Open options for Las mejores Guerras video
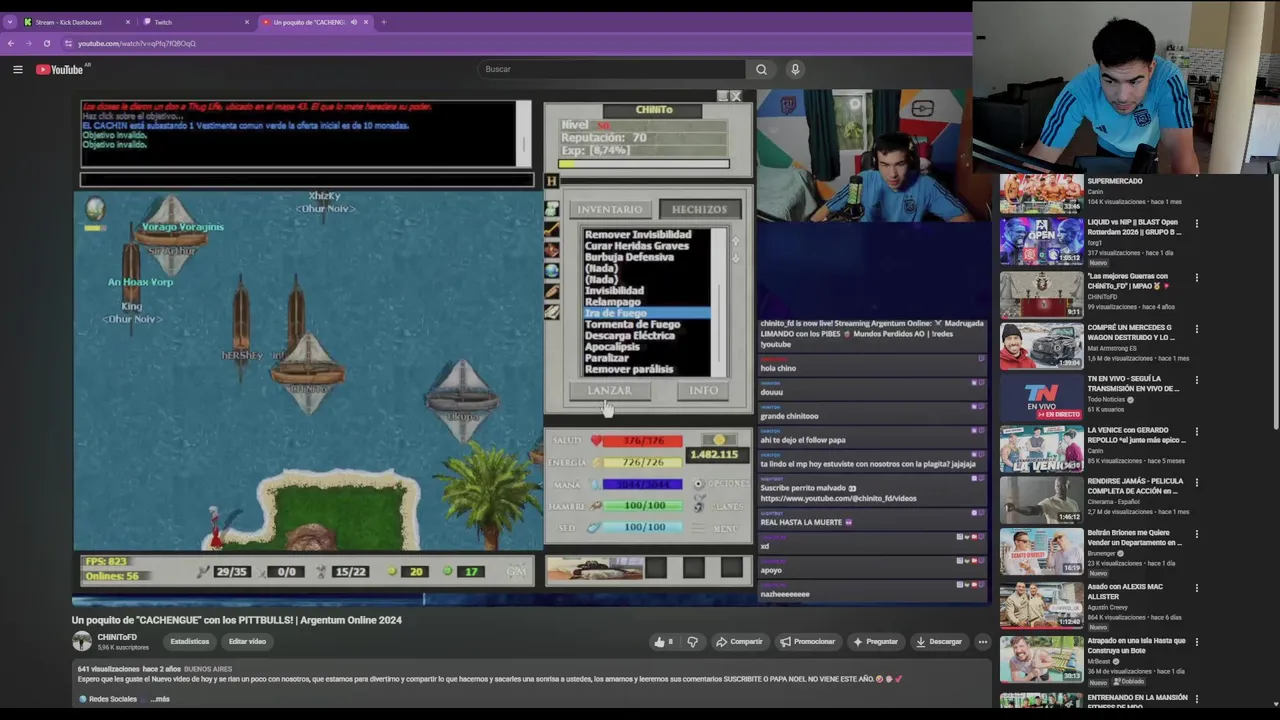This screenshot has height=720, width=1280. (1197, 278)
